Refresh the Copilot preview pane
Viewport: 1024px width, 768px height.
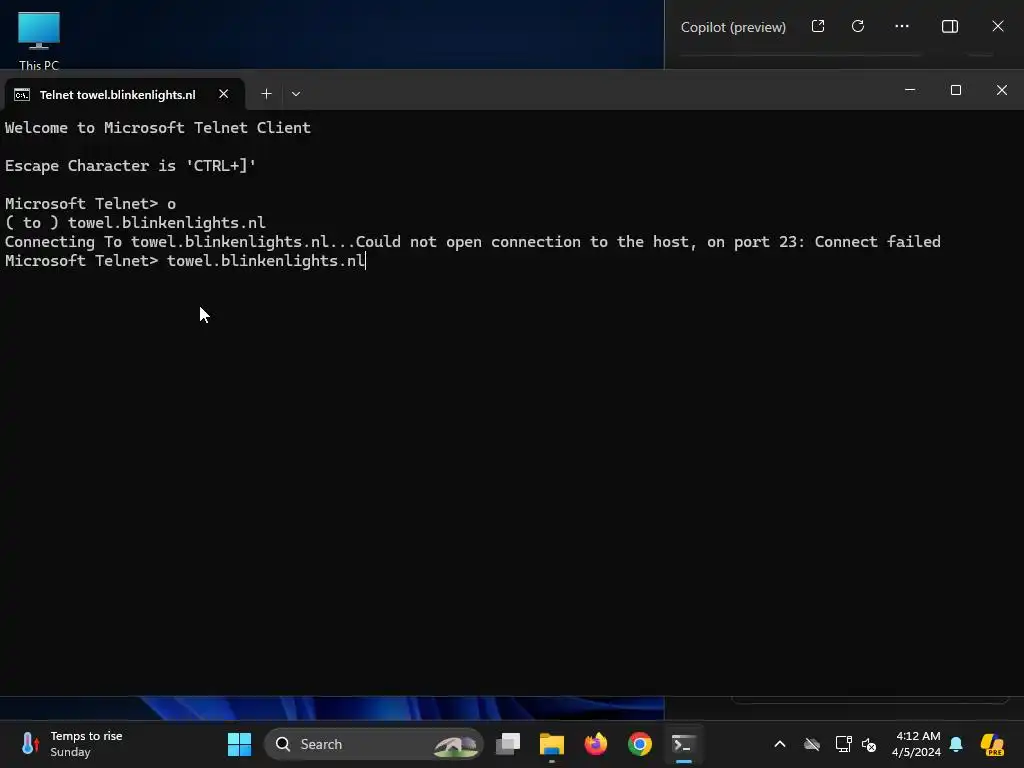point(858,26)
